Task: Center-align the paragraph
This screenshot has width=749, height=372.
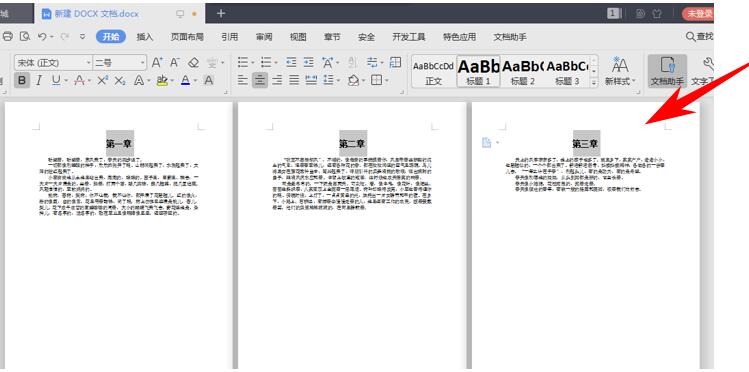Action: pos(260,80)
